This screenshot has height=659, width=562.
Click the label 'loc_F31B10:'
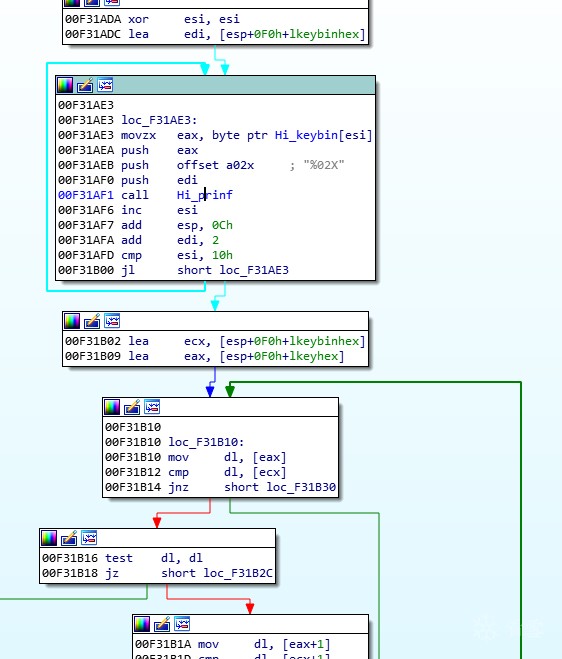coord(206,442)
